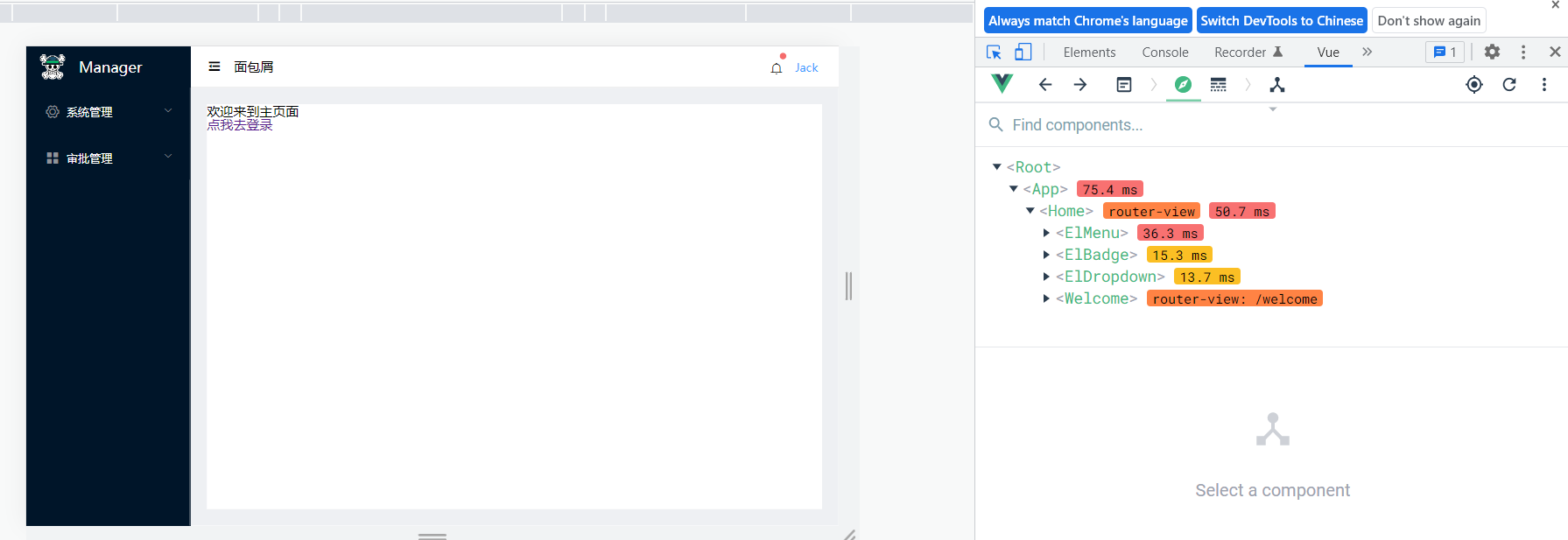Click the router-view: /welcome badge
Image resolution: width=1568 pixels, height=540 pixels.
coord(1234,298)
